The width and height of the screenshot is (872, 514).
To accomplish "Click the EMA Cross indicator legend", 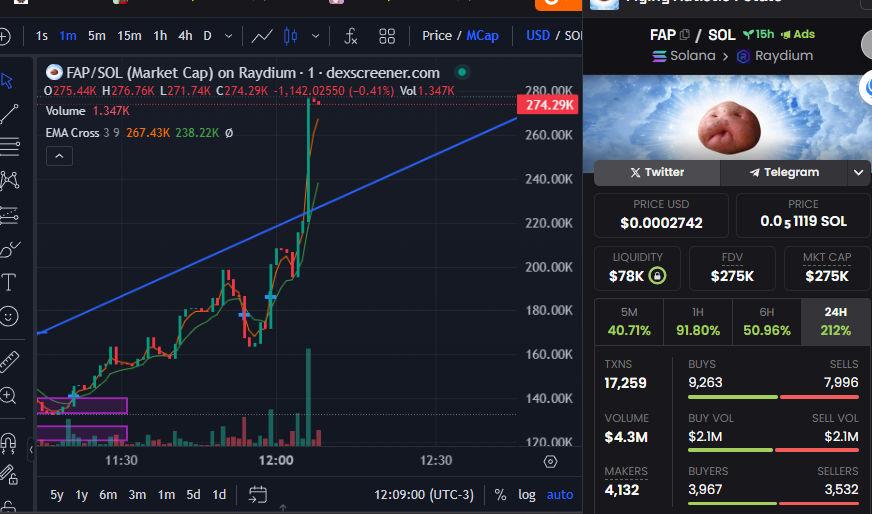I will pyautogui.click(x=139, y=133).
